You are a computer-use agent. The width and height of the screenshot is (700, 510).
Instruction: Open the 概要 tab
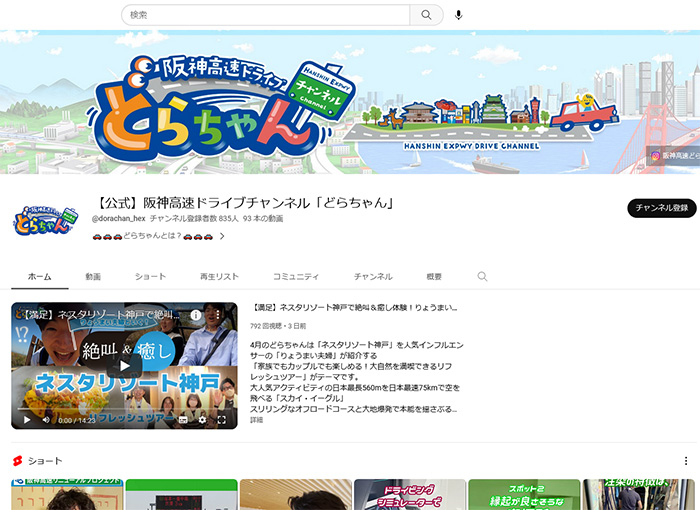(434, 277)
